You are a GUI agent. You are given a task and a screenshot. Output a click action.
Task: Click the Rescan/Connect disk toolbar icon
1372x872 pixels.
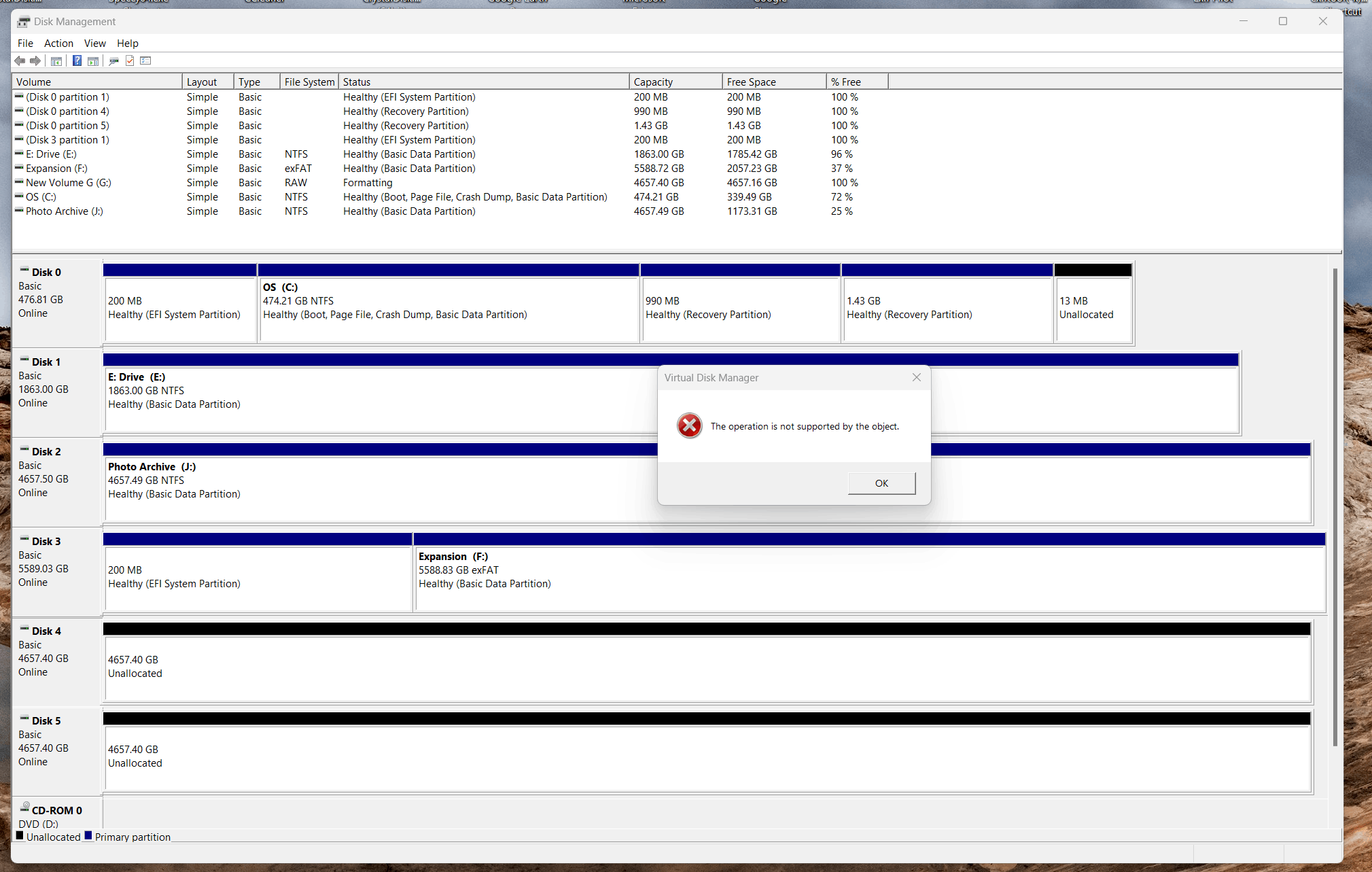113,61
